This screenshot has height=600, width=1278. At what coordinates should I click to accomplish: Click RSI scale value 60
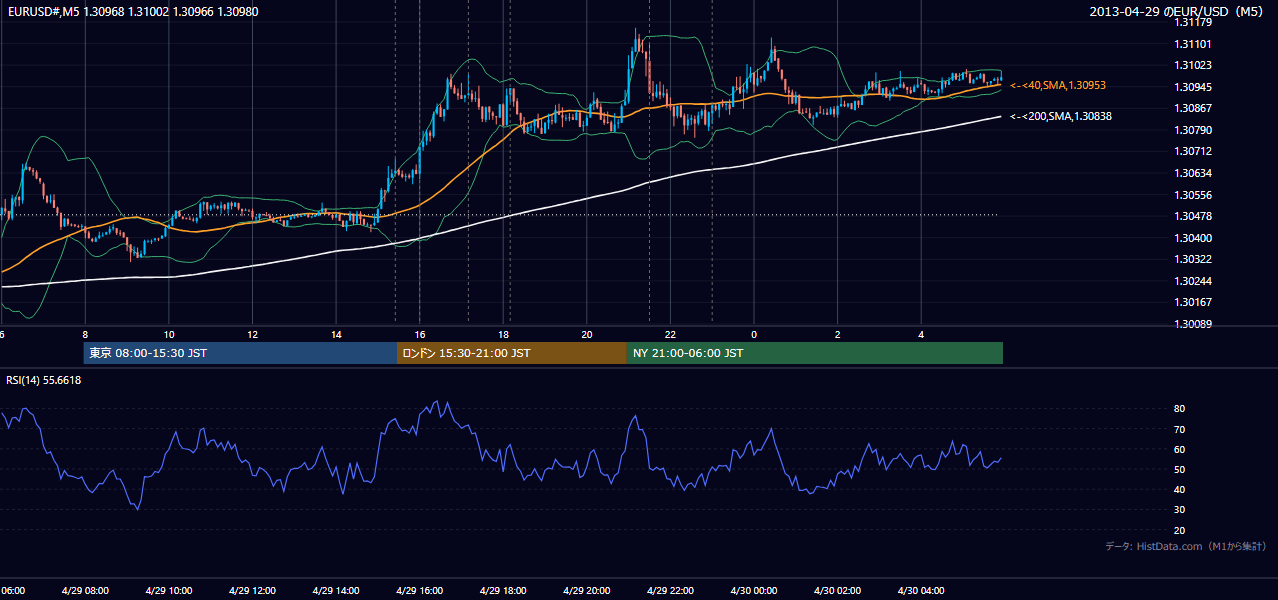click(1179, 449)
